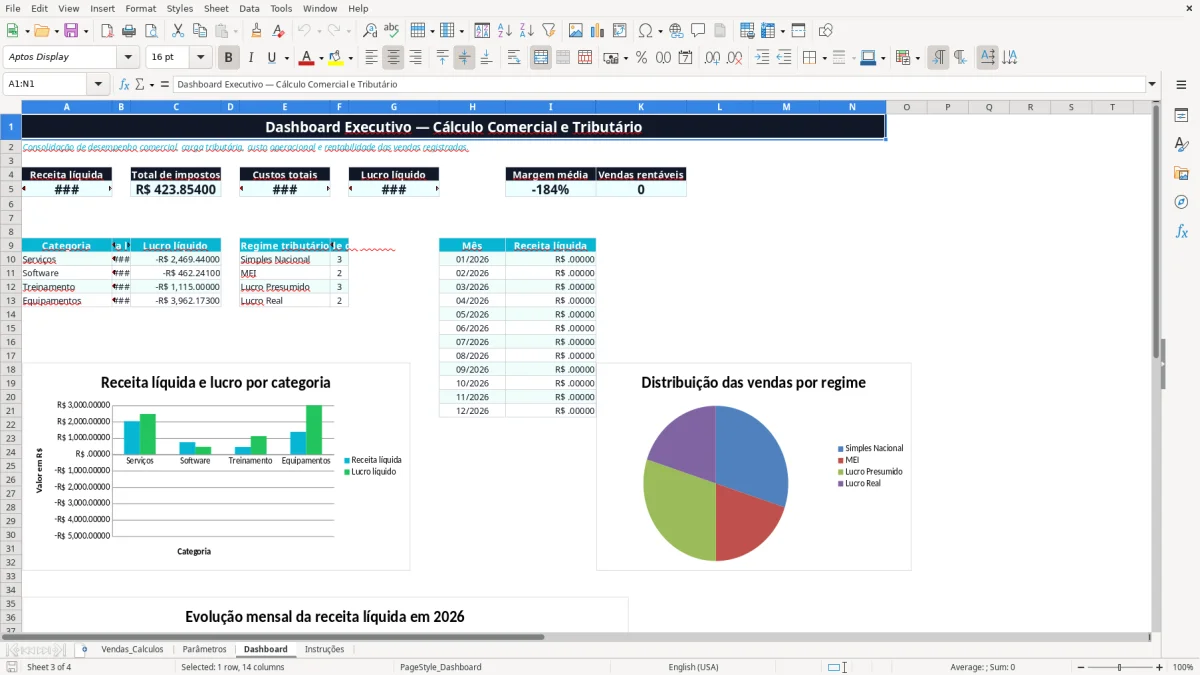
Task: Open the Styles menu
Action: (180, 8)
